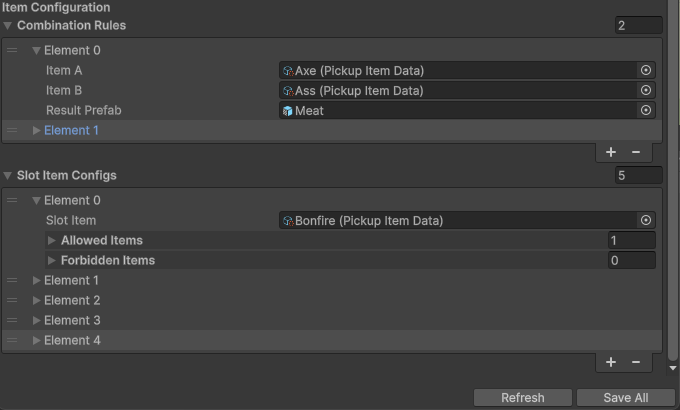Remove selected Slot Item Configs element

(636, 362)
